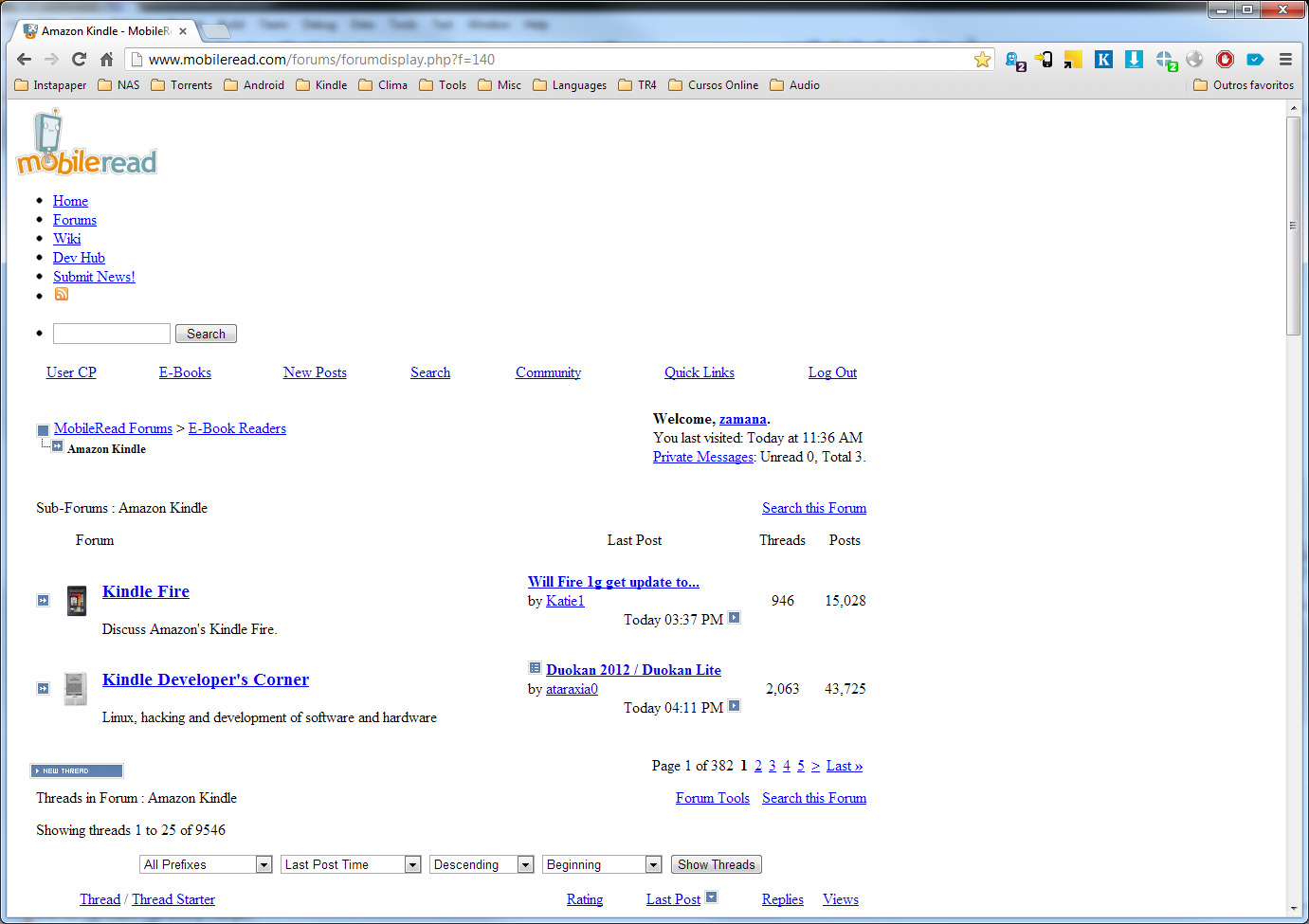
Task: Open the Last Post Time sort dropdown
Action: (351, 864)
